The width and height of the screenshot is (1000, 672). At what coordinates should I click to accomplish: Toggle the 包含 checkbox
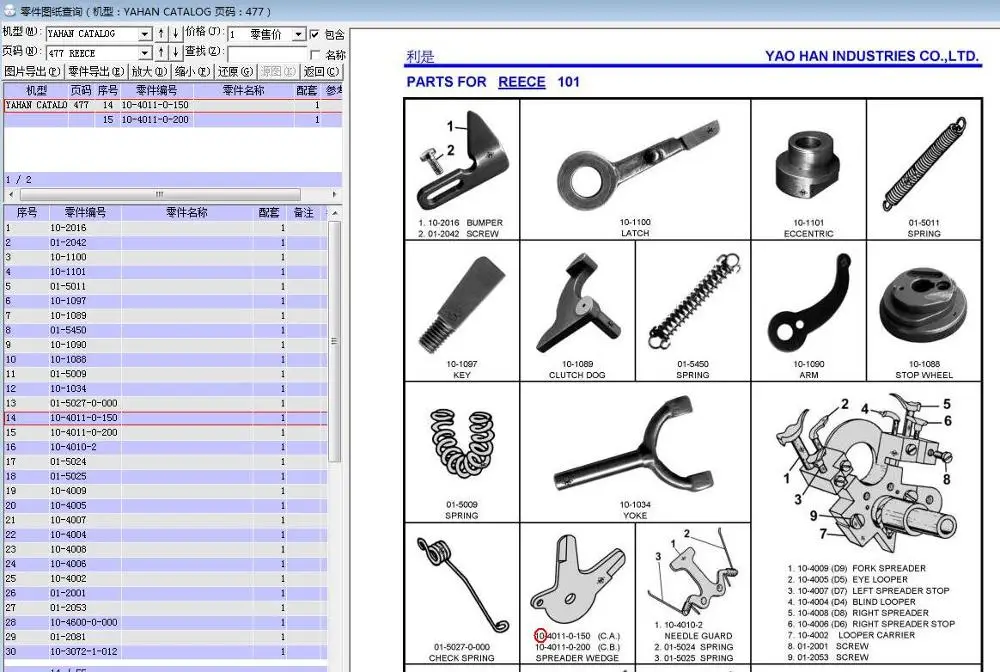coord(314,34)
